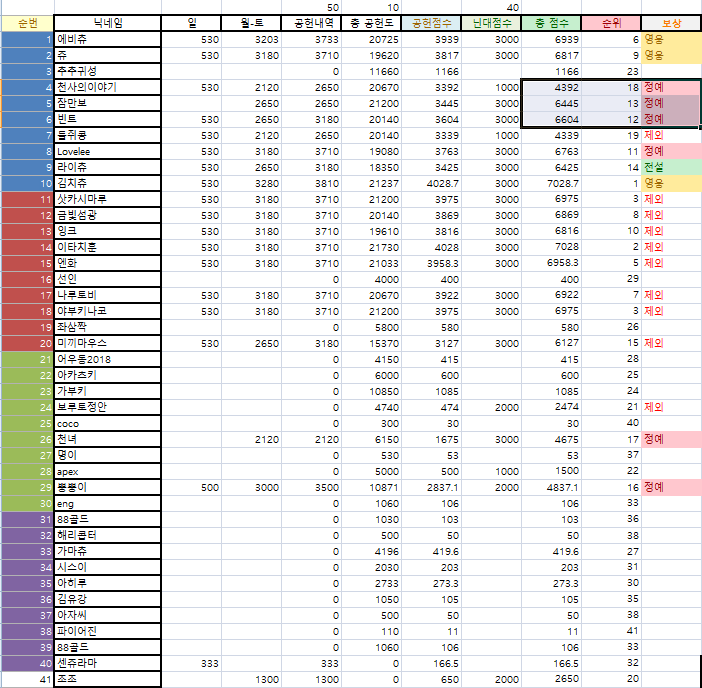Click the total score cell 4837.1
702x688 pixels.
[551, 486]
